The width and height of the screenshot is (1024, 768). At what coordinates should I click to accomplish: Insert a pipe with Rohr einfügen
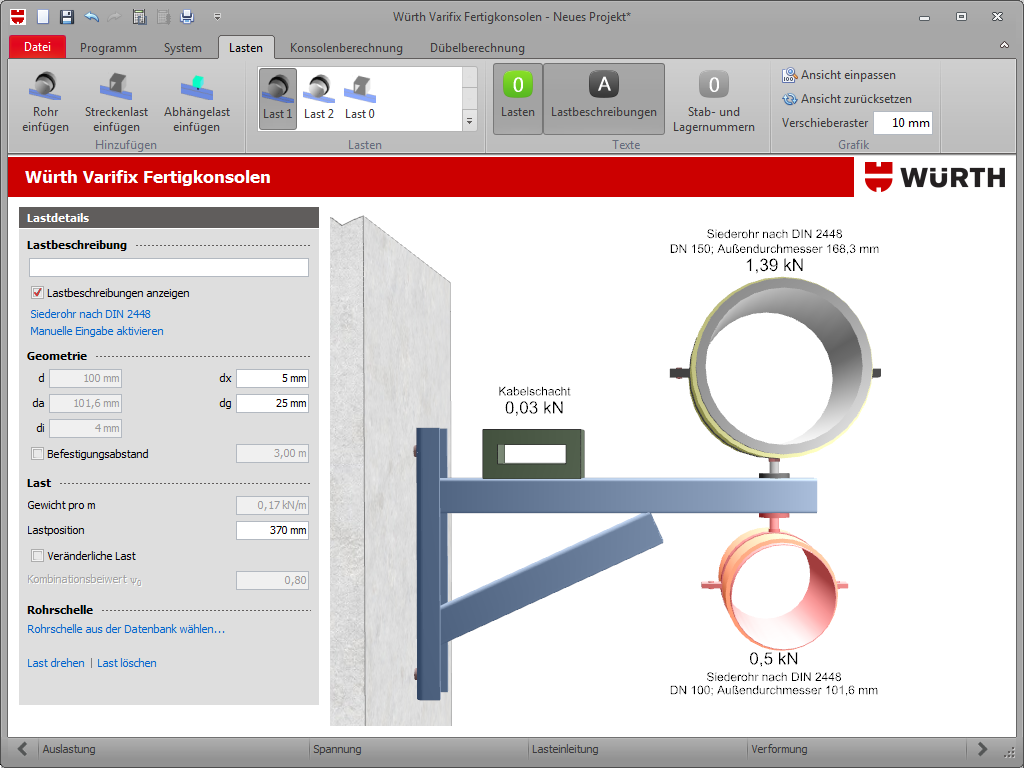pyautogui.click(x=45, y=102)
